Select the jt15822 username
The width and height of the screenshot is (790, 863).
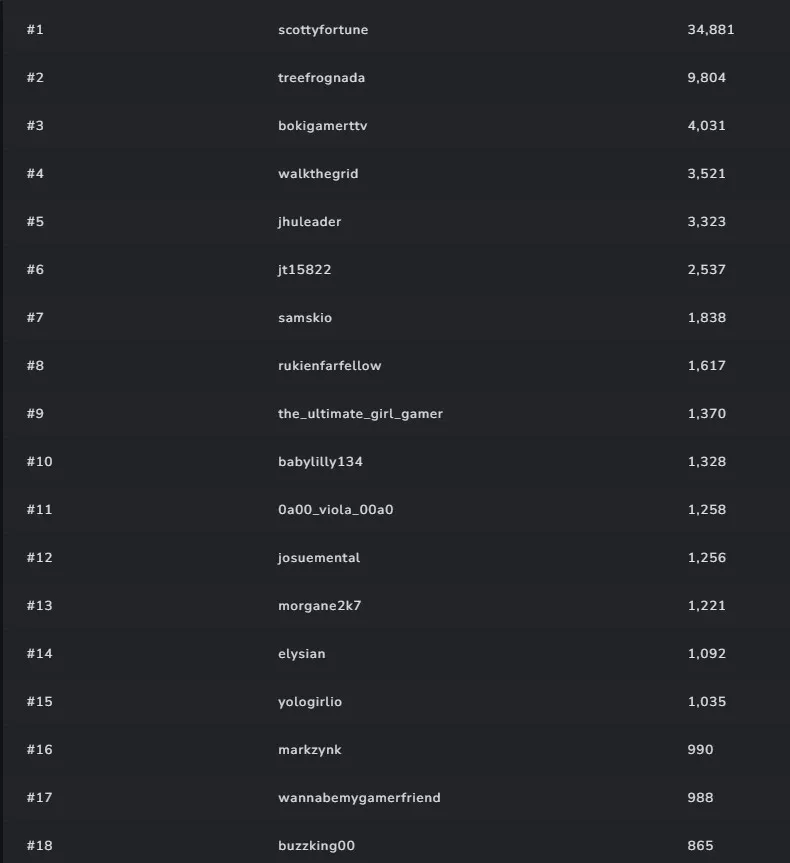click(305, 270)
